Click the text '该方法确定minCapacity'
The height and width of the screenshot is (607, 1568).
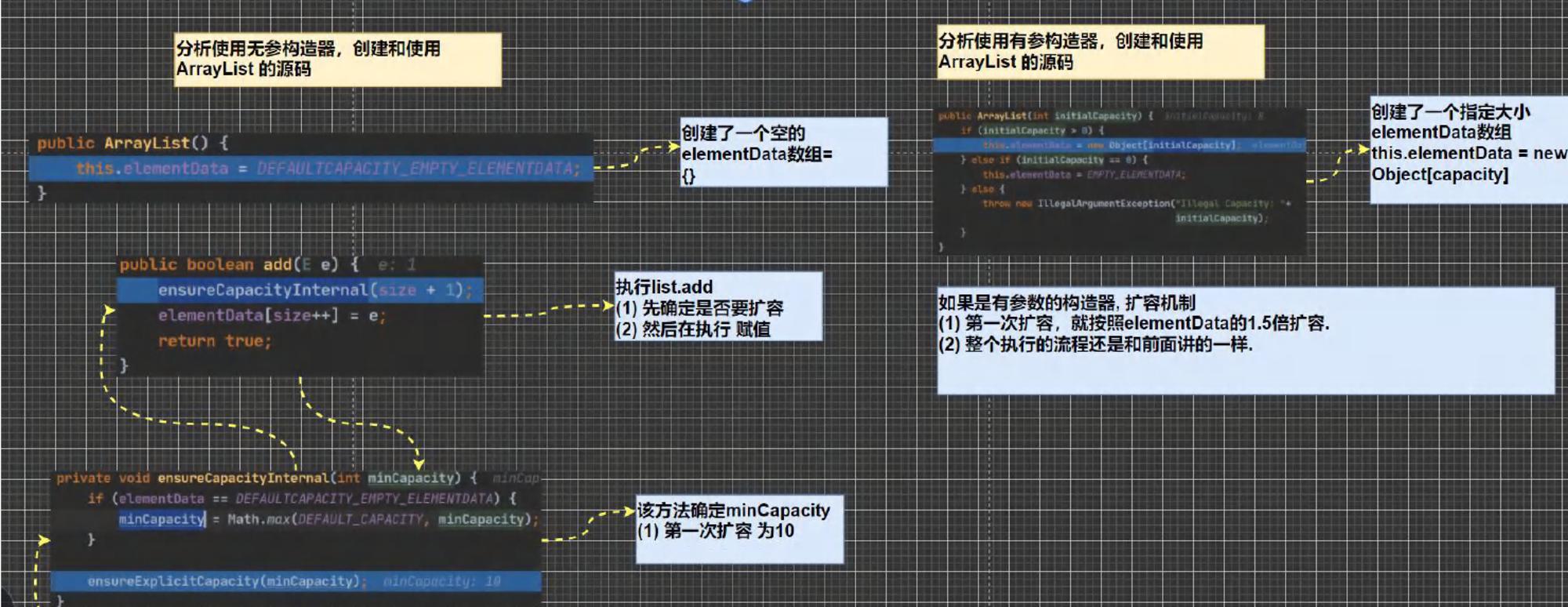click(733, 511)
